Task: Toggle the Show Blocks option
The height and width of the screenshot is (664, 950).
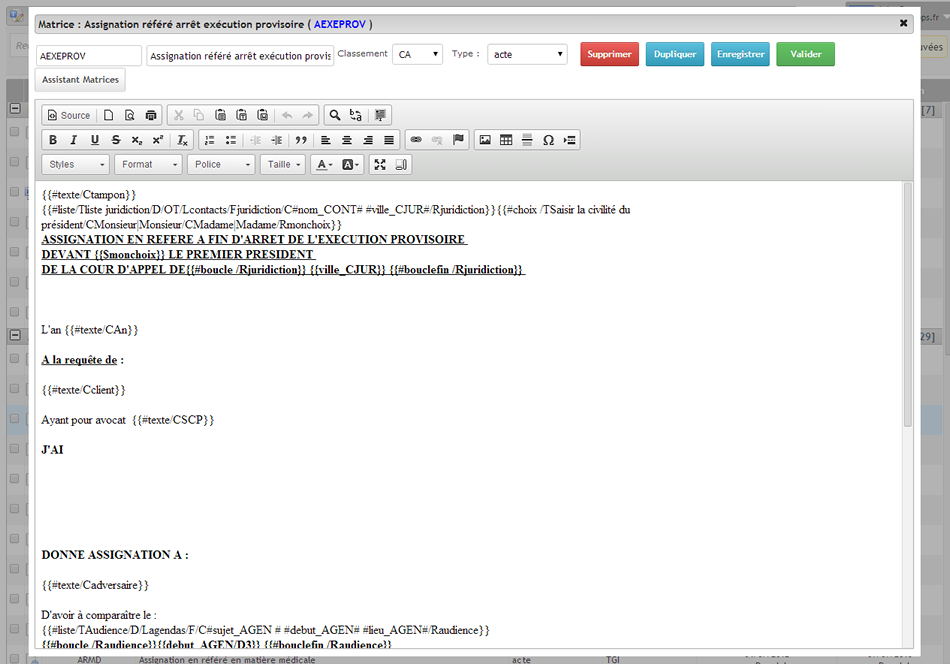Action: tap(400, 164)
